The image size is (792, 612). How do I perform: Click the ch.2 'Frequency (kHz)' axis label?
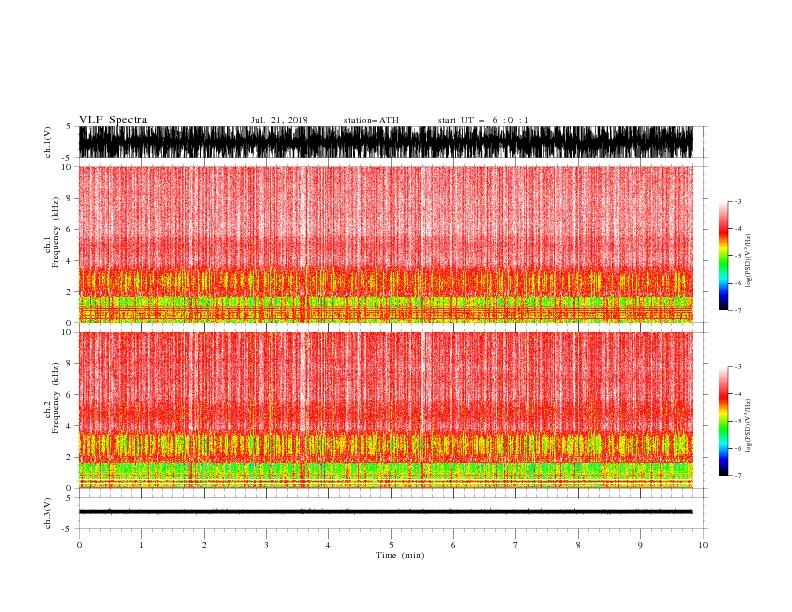(x=56, y=398)
